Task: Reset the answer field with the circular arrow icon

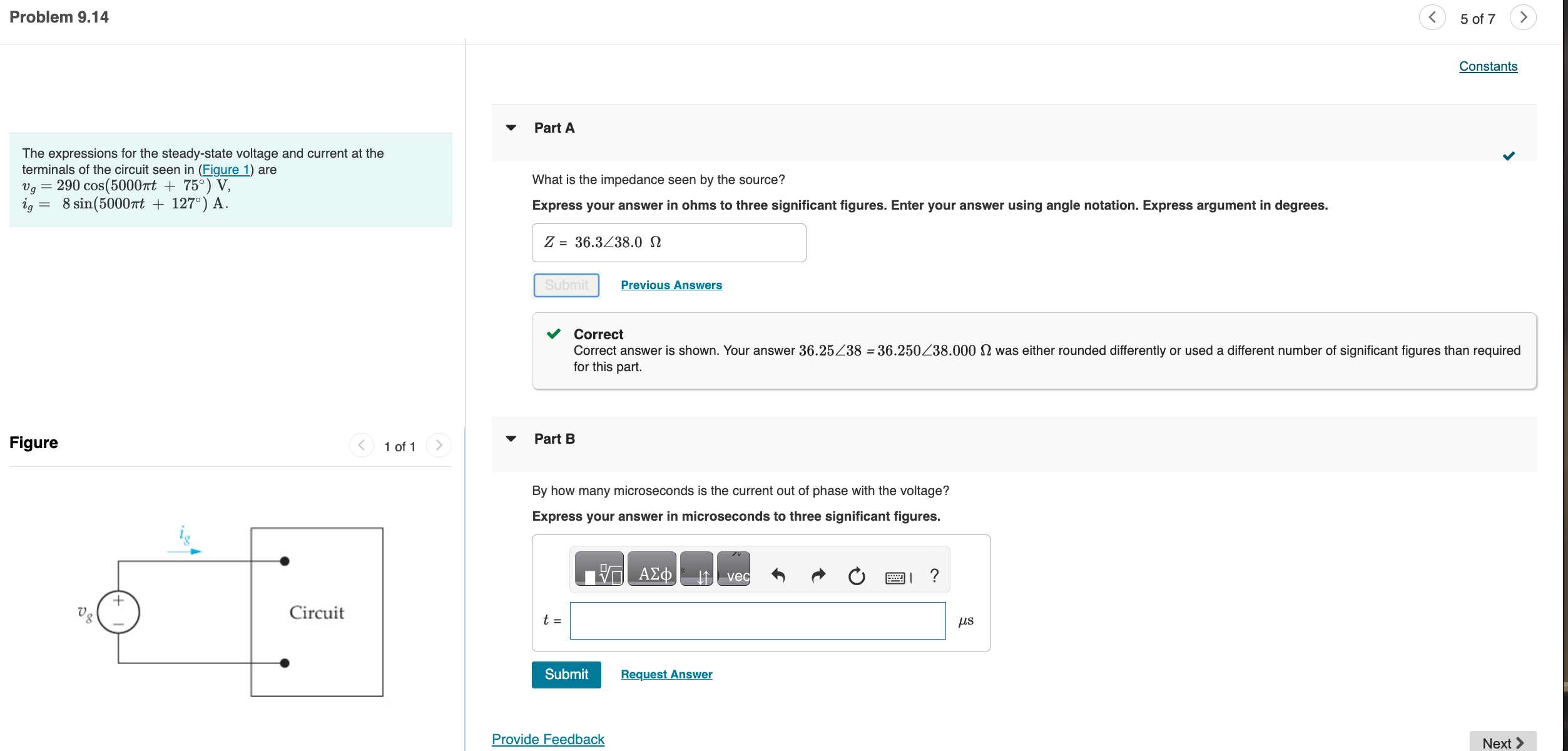Action: click(x=856, y=575)
